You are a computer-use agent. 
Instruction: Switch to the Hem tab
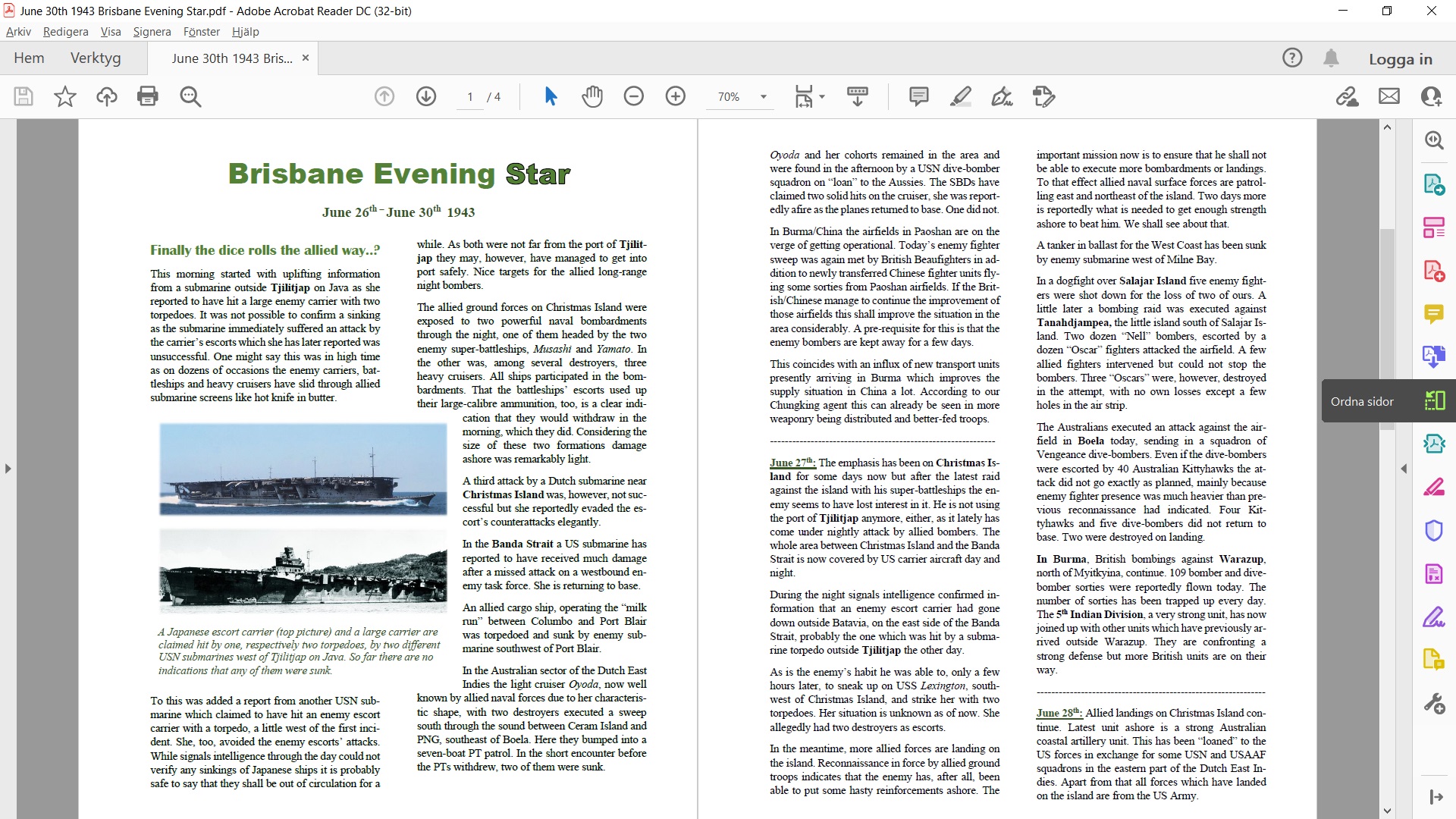(29, 58)
